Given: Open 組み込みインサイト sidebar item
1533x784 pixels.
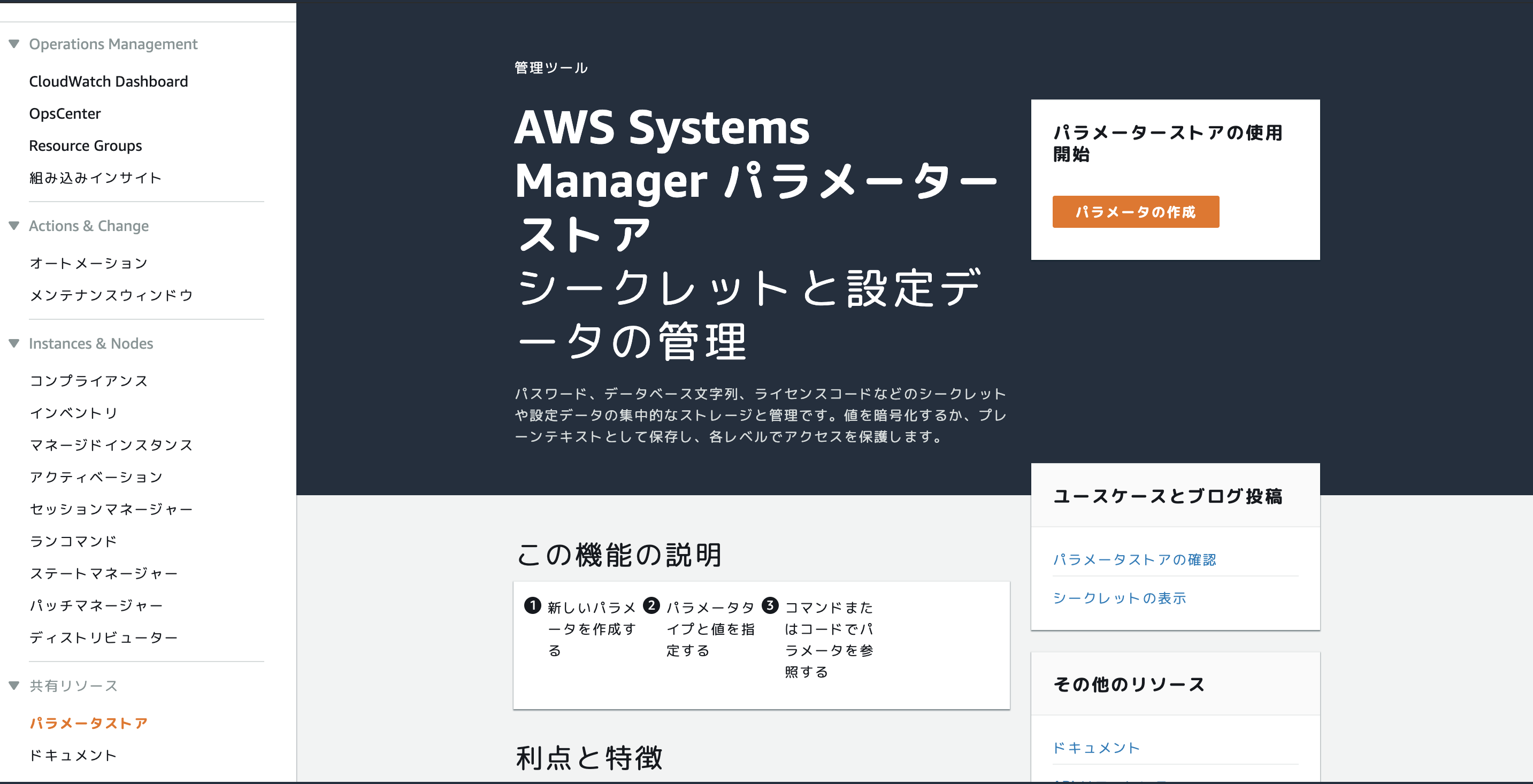Looking at the screenshot, I should pyautogui.click(x=95, y=178).
